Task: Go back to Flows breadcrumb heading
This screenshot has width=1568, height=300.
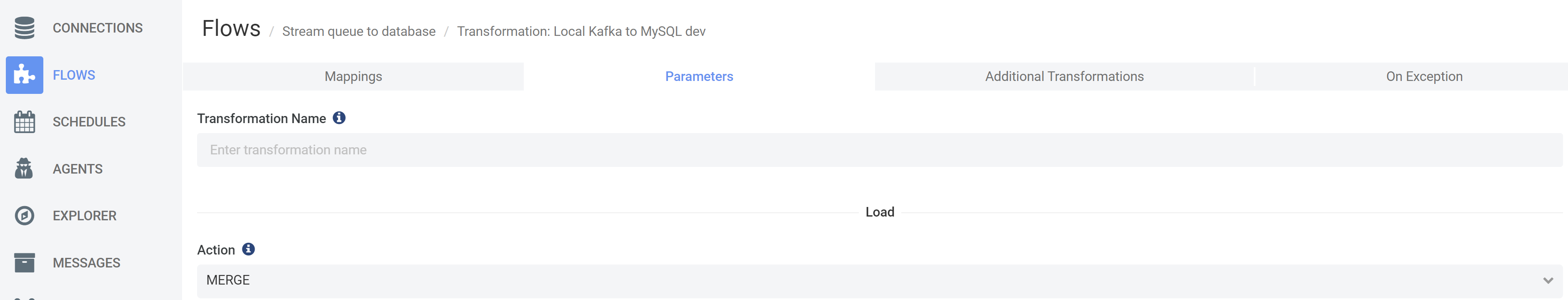Action: [231, 29]
